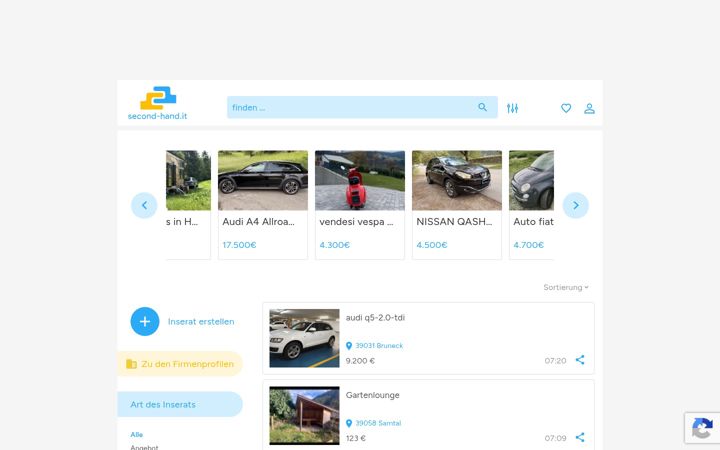Open Zu den Firmenprofilen
The image size is (720, 450).
point(180,364)
